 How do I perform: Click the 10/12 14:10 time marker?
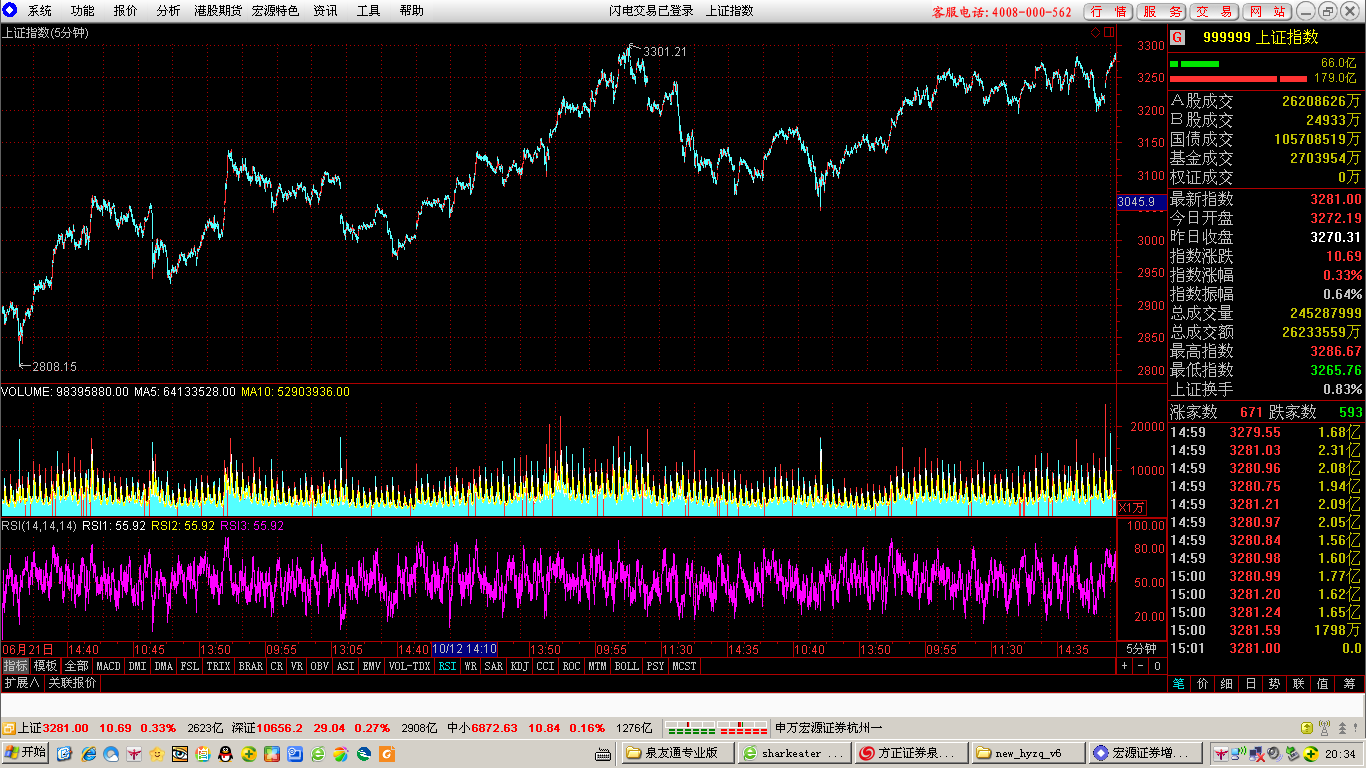point(464,649)
